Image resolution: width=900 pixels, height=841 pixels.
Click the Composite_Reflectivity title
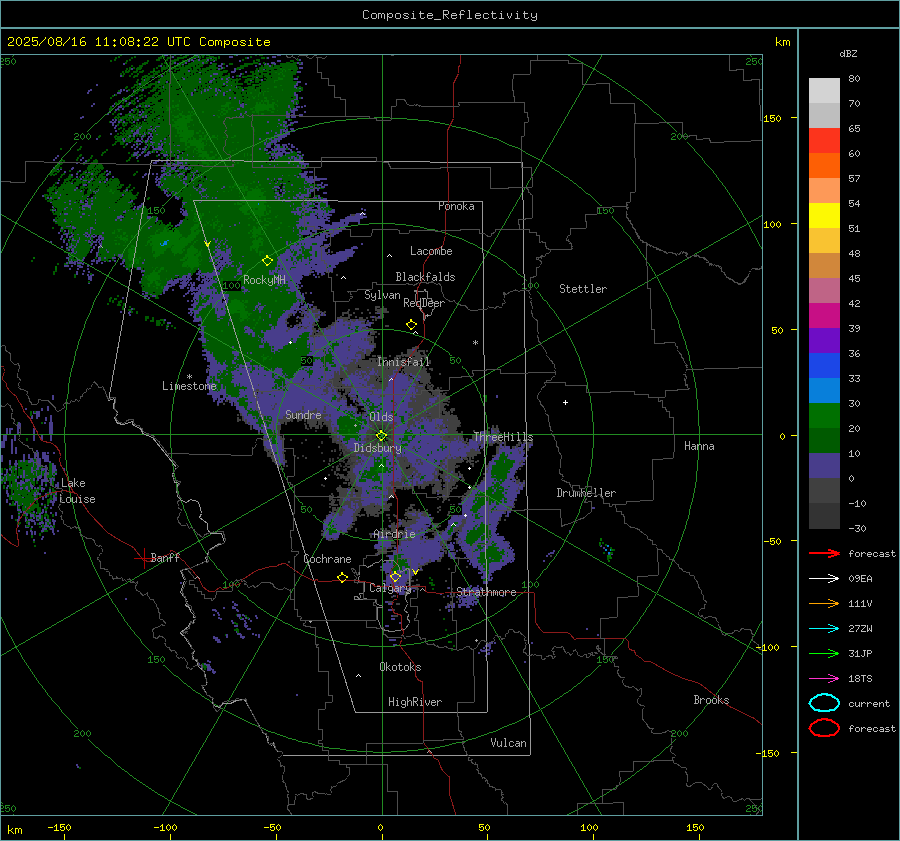click(x=450, y=15)
